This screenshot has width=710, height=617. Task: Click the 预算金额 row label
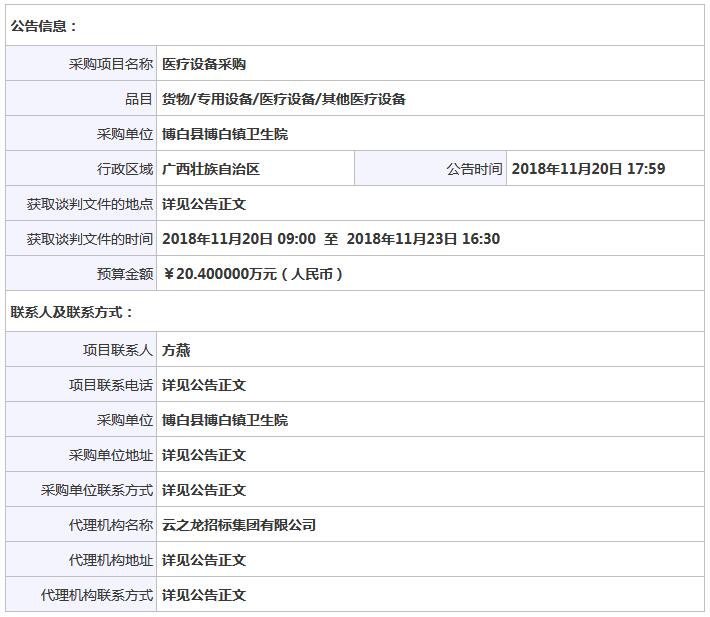tap(124, 274)
